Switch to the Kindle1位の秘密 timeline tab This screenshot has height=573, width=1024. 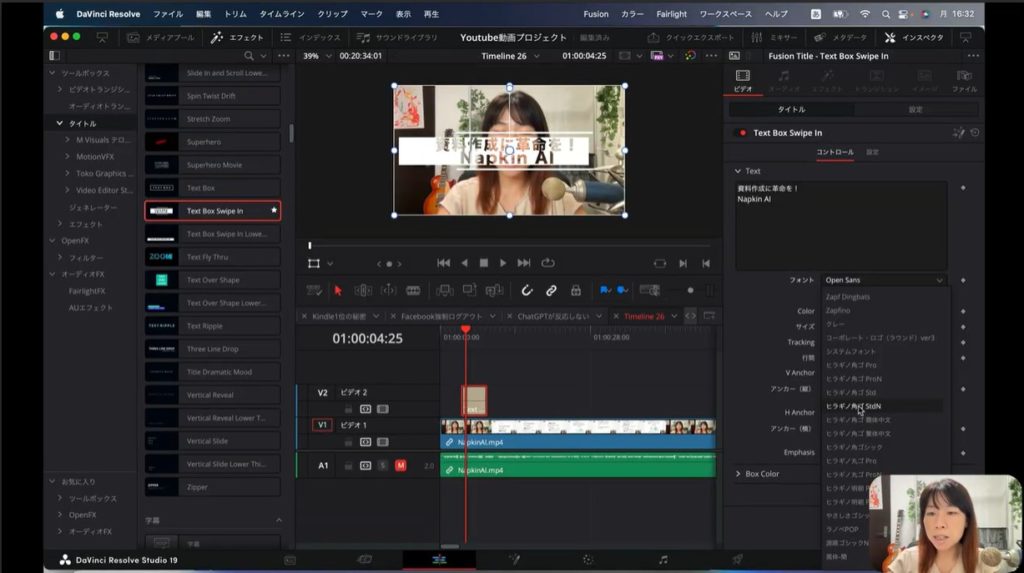[340, 316]
